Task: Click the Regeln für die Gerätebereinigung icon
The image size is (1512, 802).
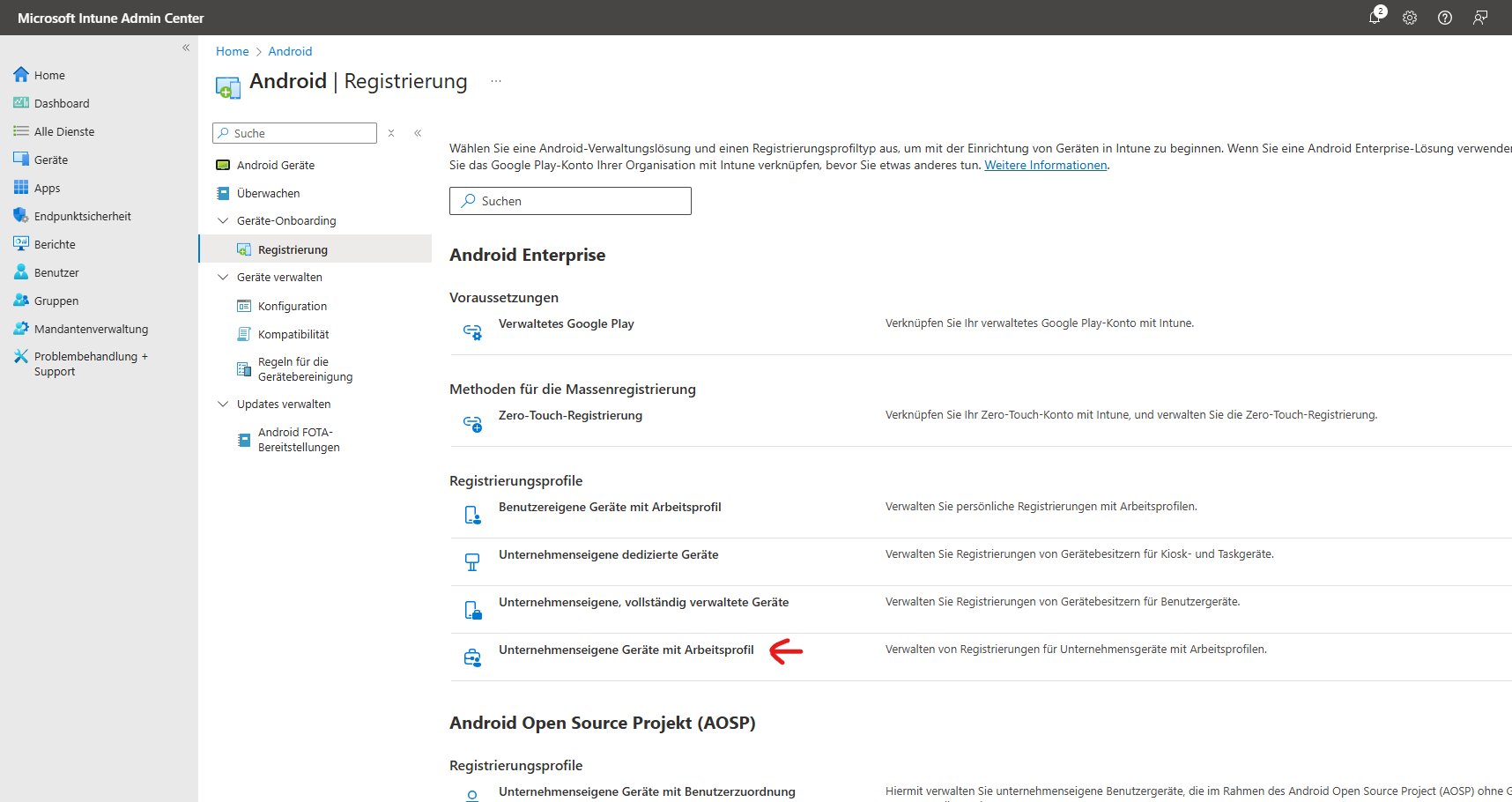Action: click(244, 369)
